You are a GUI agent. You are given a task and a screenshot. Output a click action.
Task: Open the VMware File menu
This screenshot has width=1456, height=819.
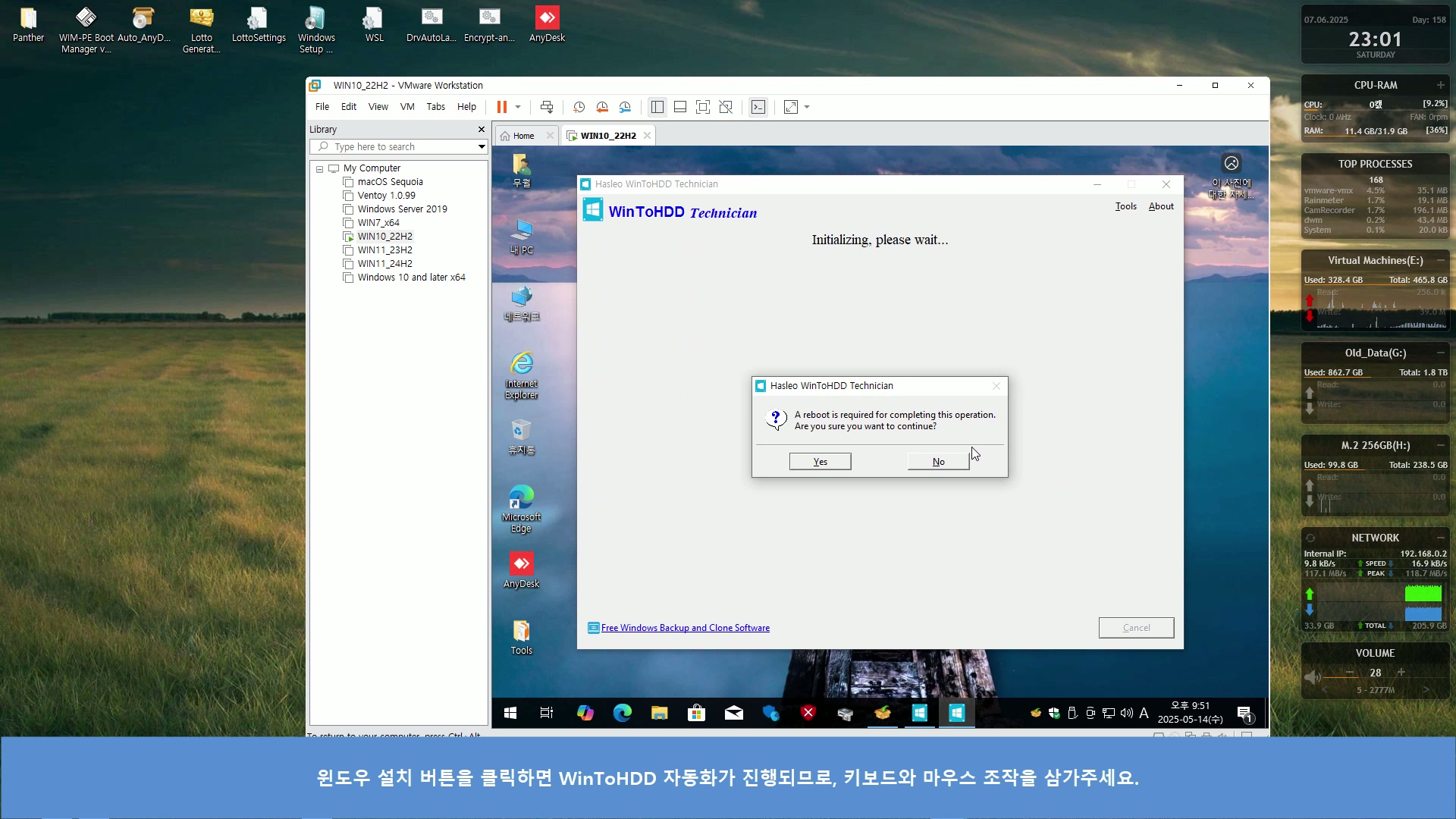point(322,107)
